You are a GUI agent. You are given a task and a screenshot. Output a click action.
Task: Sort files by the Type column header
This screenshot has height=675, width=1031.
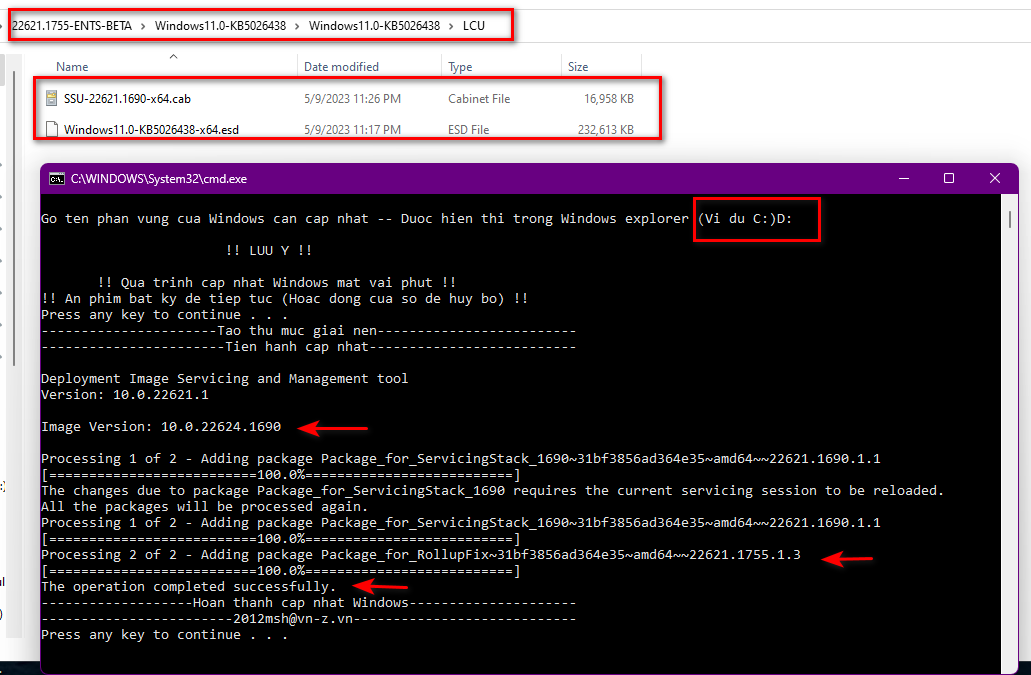pos(460,66)
